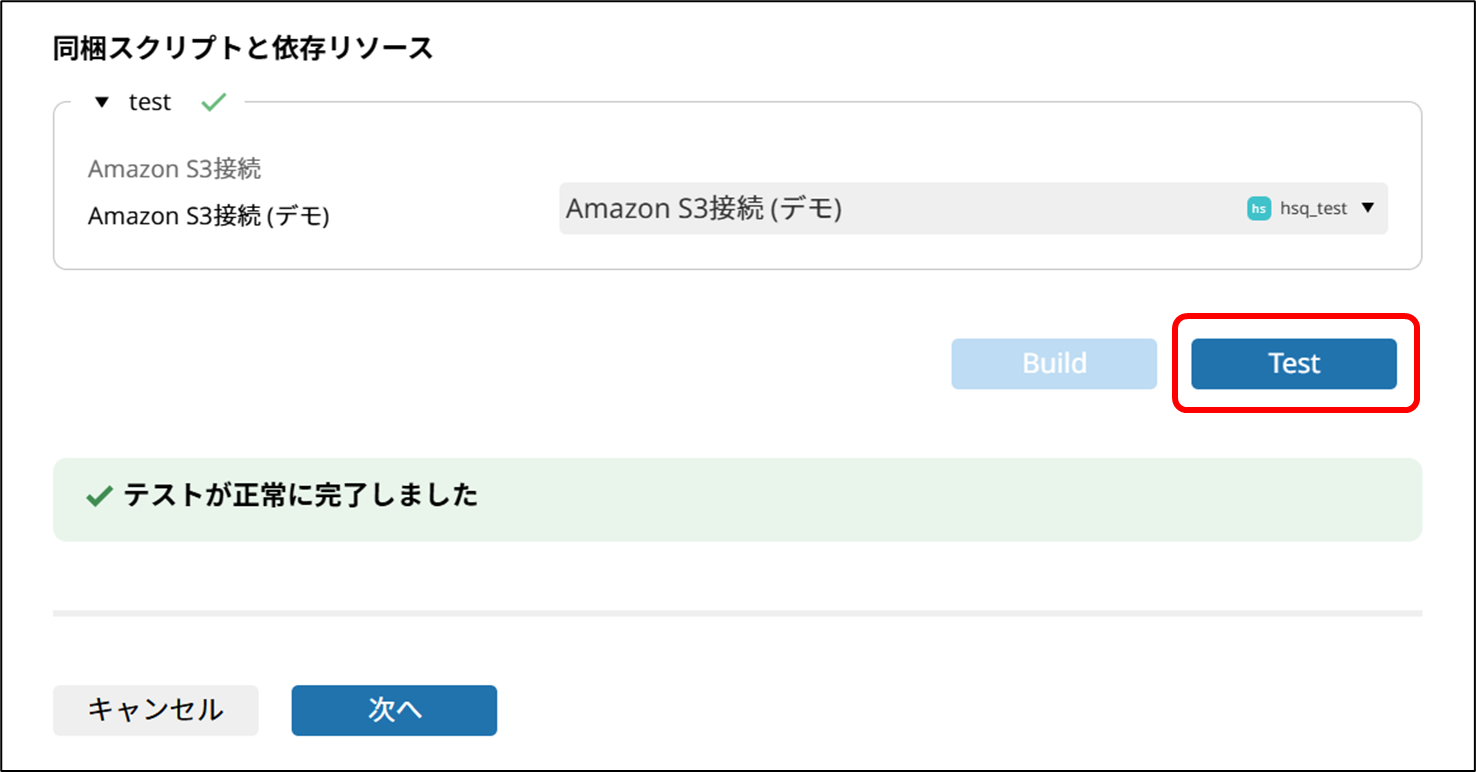
Task: Open the Amazon S3接続 (デモ) combo box
Action: [x=900, y=209]
